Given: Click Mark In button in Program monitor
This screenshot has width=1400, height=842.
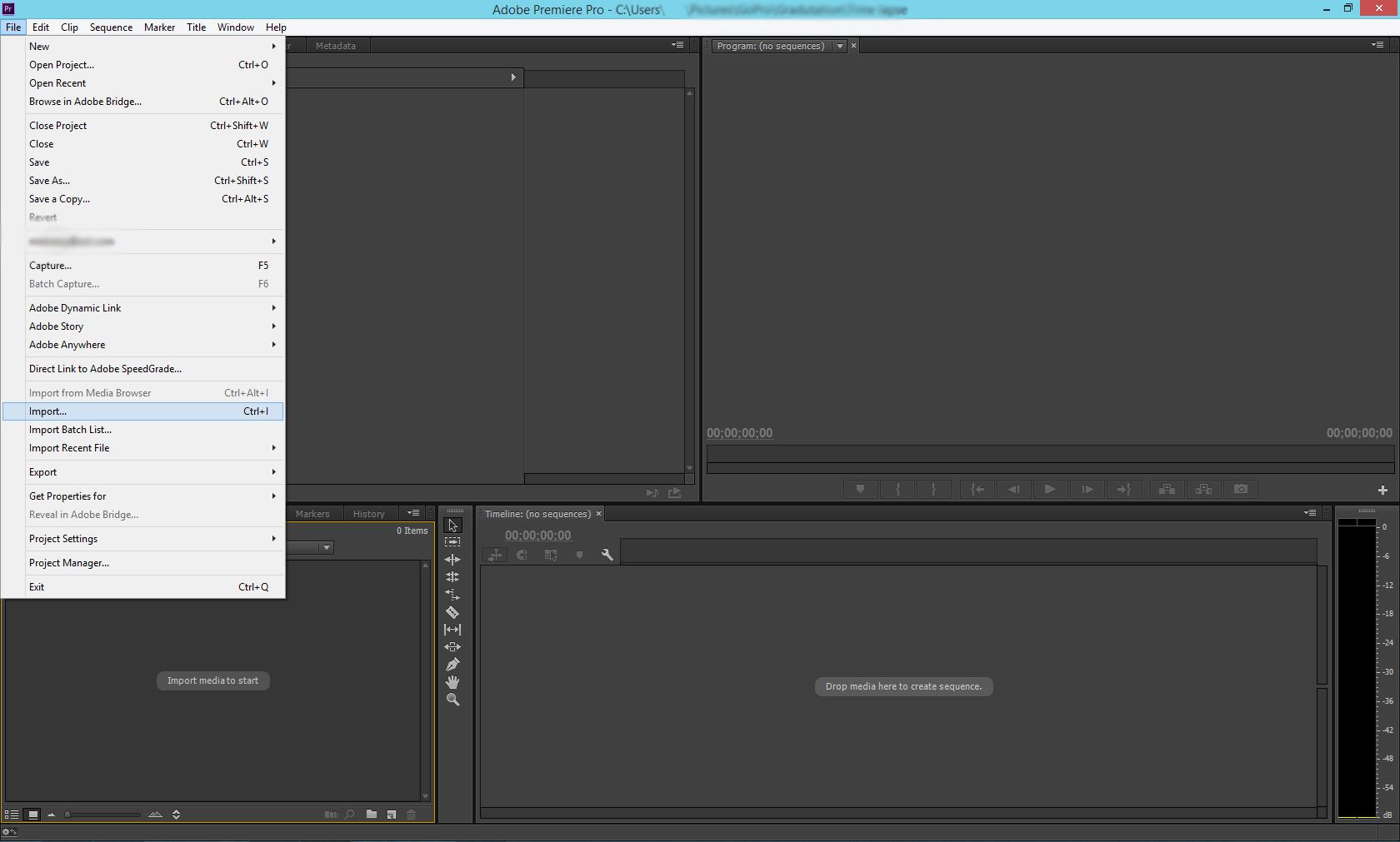Looking at the screenshot, I should pyautogui.click(x=897, y=489).
